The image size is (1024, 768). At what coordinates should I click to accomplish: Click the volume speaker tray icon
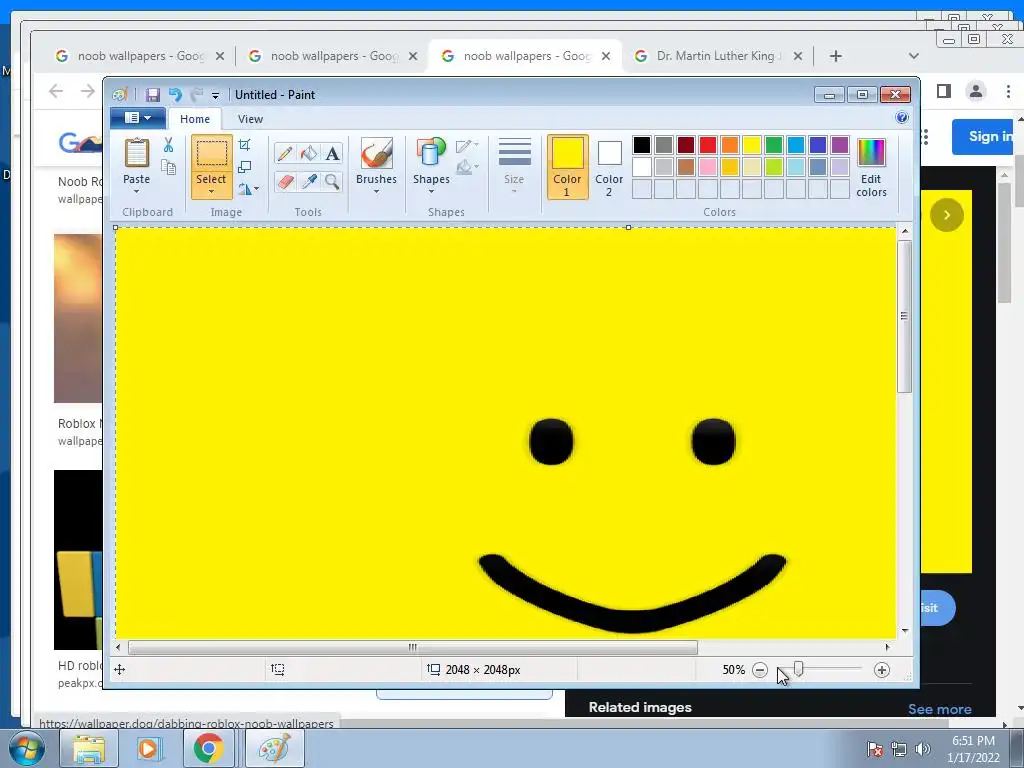(x=923, y=749)
